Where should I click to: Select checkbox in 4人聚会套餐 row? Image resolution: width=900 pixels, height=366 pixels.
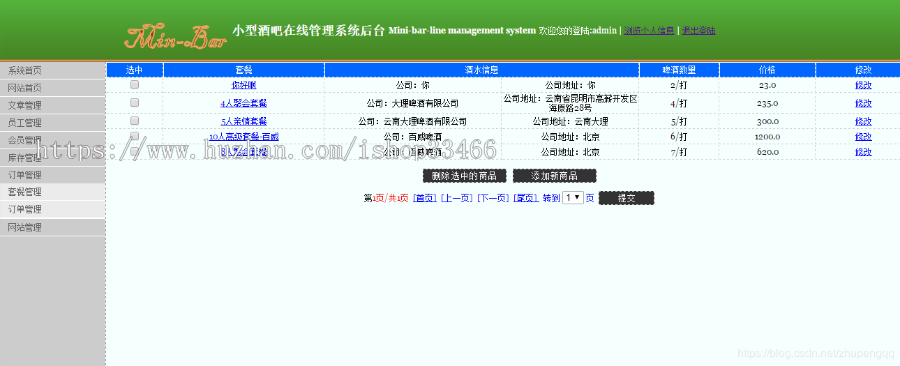(134, 102)
